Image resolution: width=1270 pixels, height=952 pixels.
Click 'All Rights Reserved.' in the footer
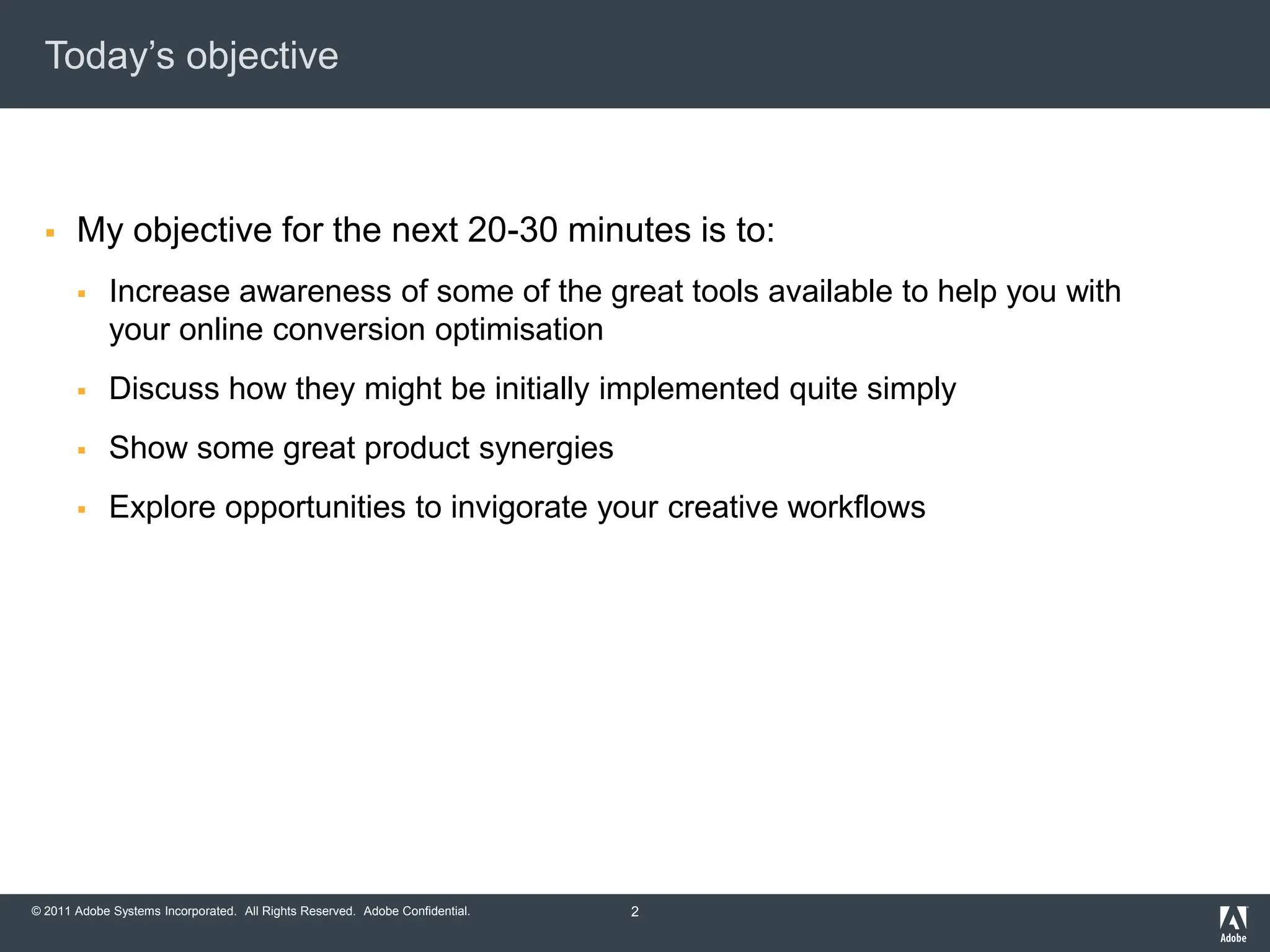pyautogui.click(x=300, y=911)
